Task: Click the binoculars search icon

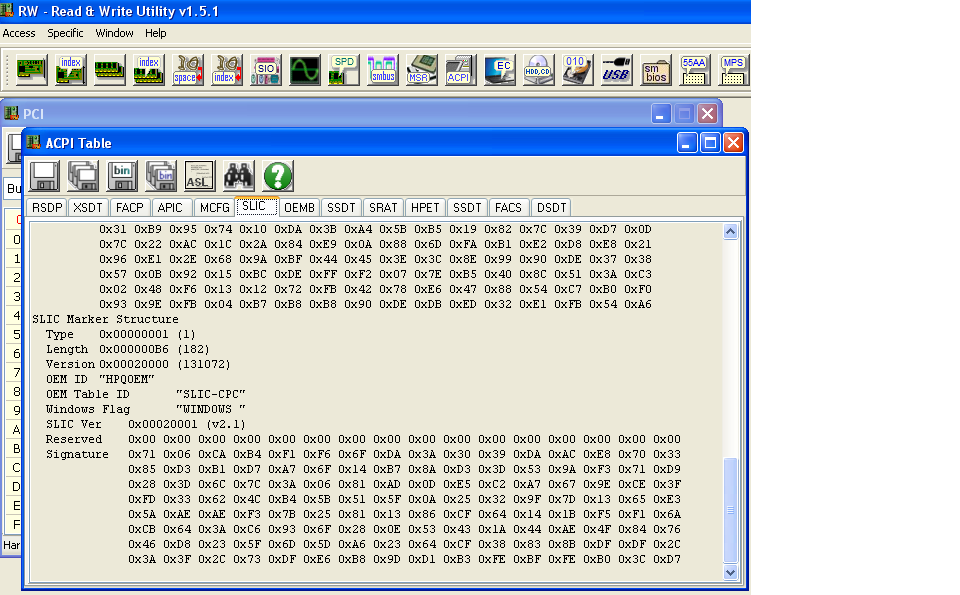Action: (x=239, y=176)
